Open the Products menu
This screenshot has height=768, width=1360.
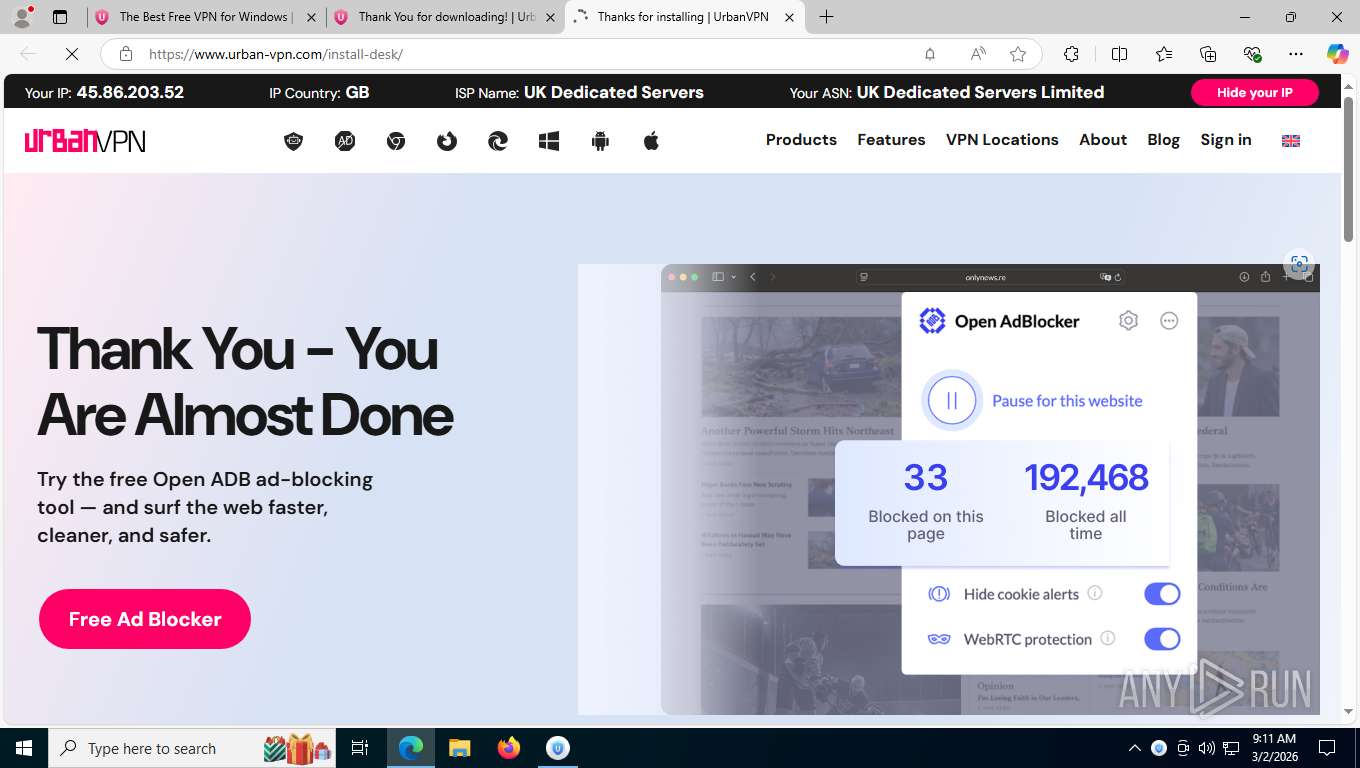(x=801, y=140)
